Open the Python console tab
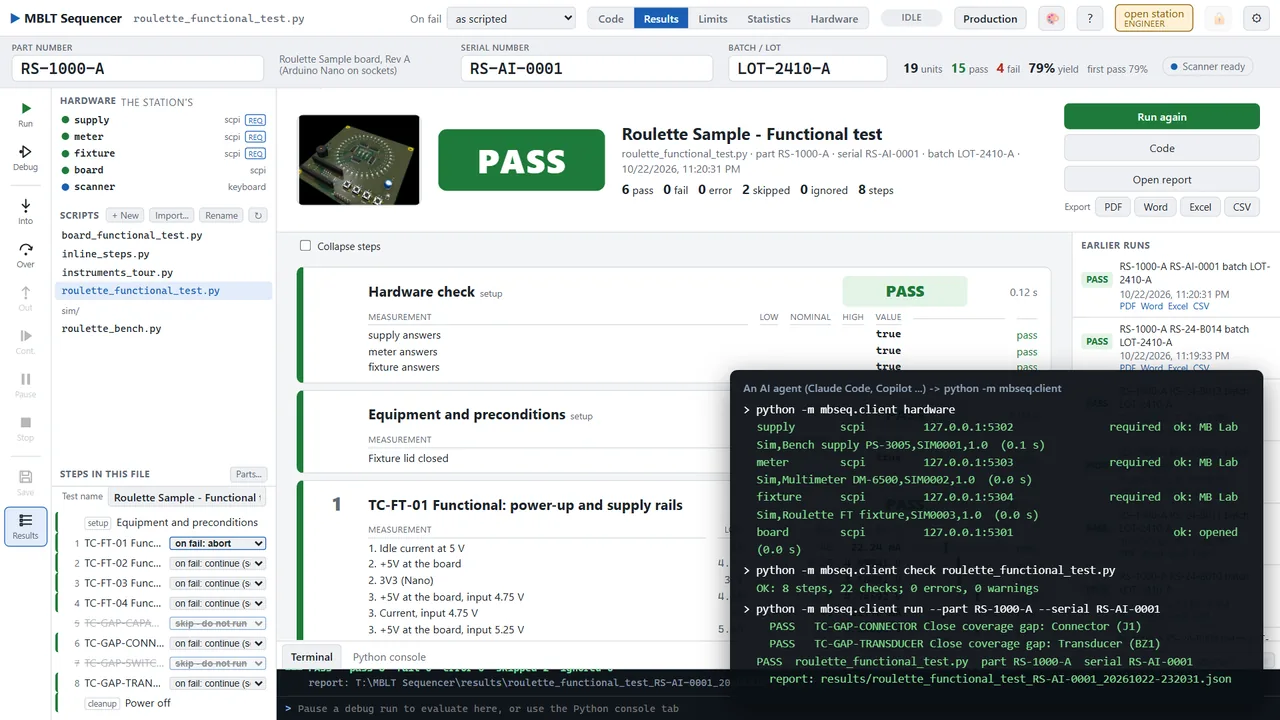Viewport: 1280px width, 720px height. (389, 657)
